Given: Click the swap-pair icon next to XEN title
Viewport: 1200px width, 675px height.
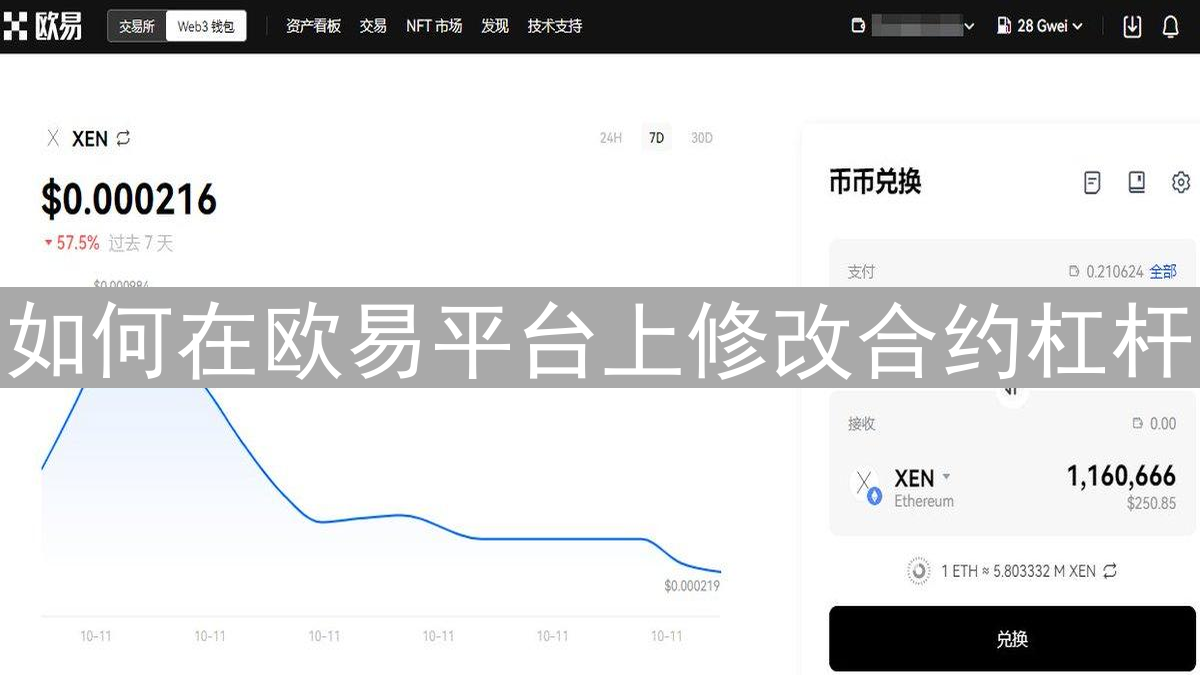Looking at the screenshot, I should (123, 138).
